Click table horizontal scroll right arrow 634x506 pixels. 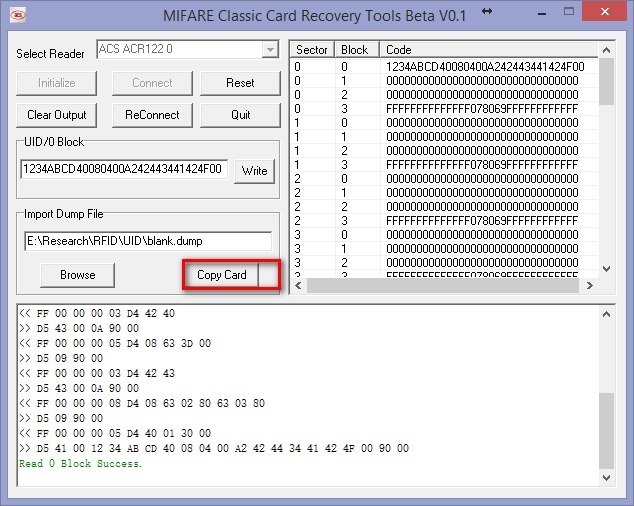pyautogui.click(x=590, y=286)
